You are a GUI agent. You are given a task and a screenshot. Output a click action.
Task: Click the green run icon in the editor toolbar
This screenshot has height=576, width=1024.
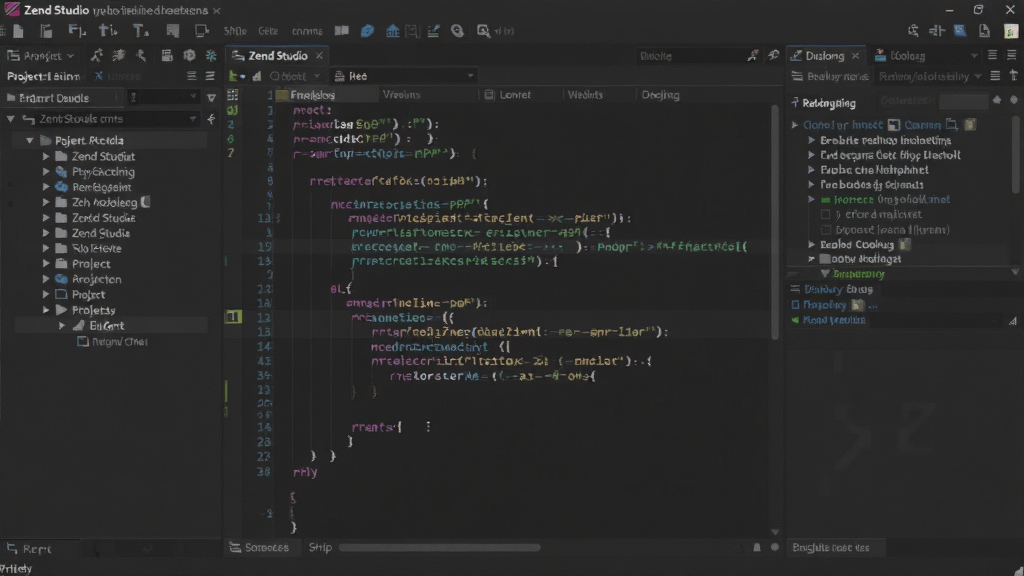point(234,76)
